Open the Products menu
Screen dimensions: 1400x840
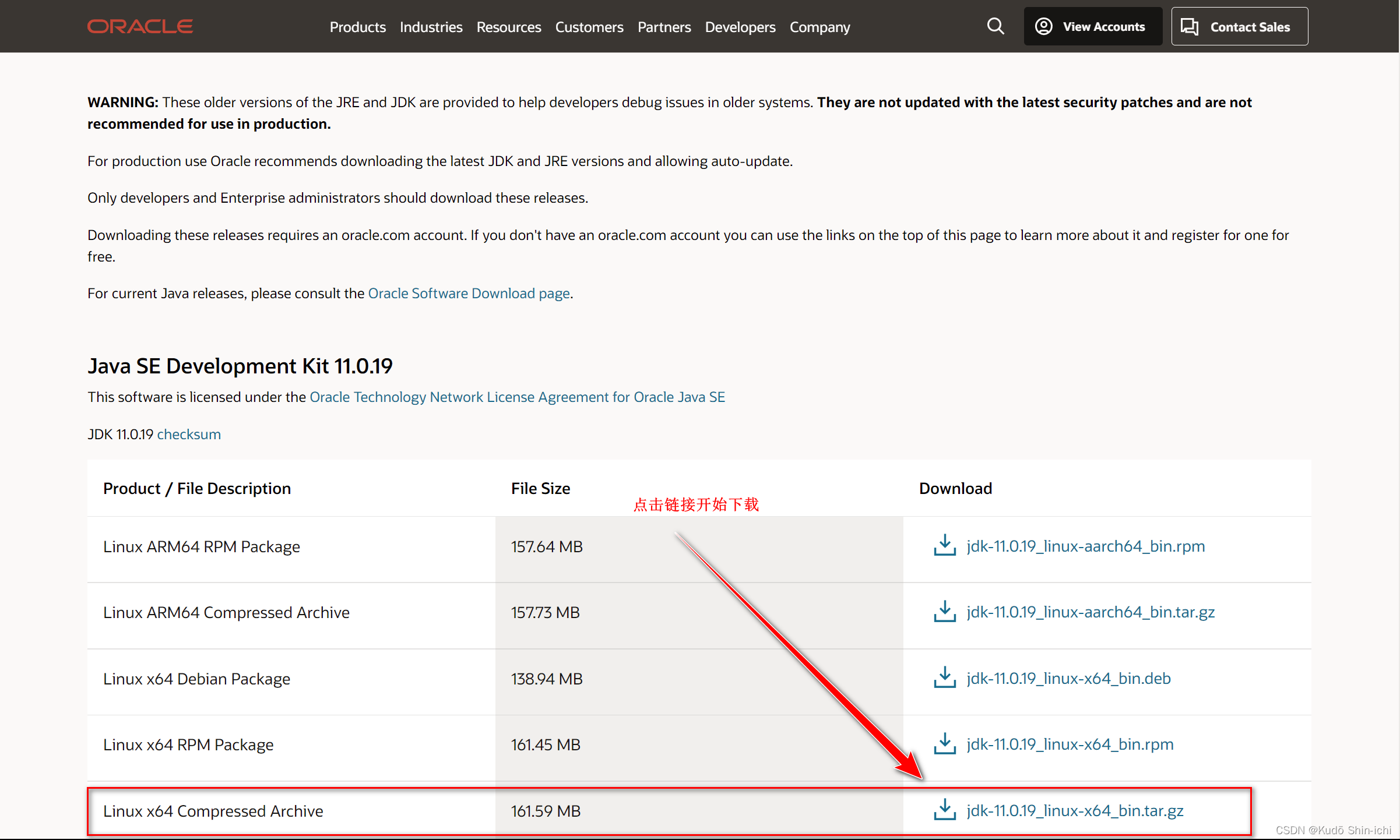357,27
